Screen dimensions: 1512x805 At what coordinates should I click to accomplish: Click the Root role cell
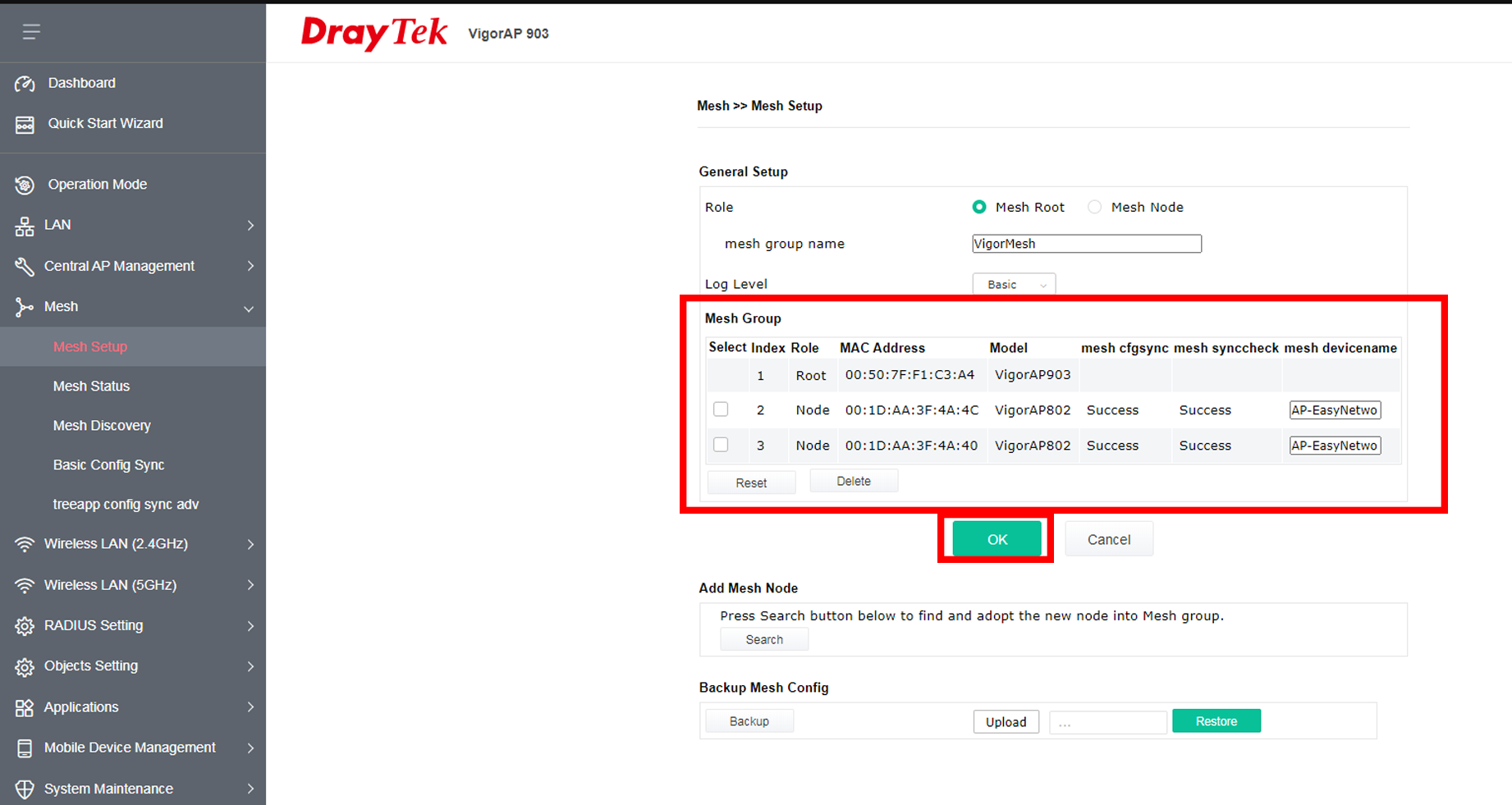(811, 375)
